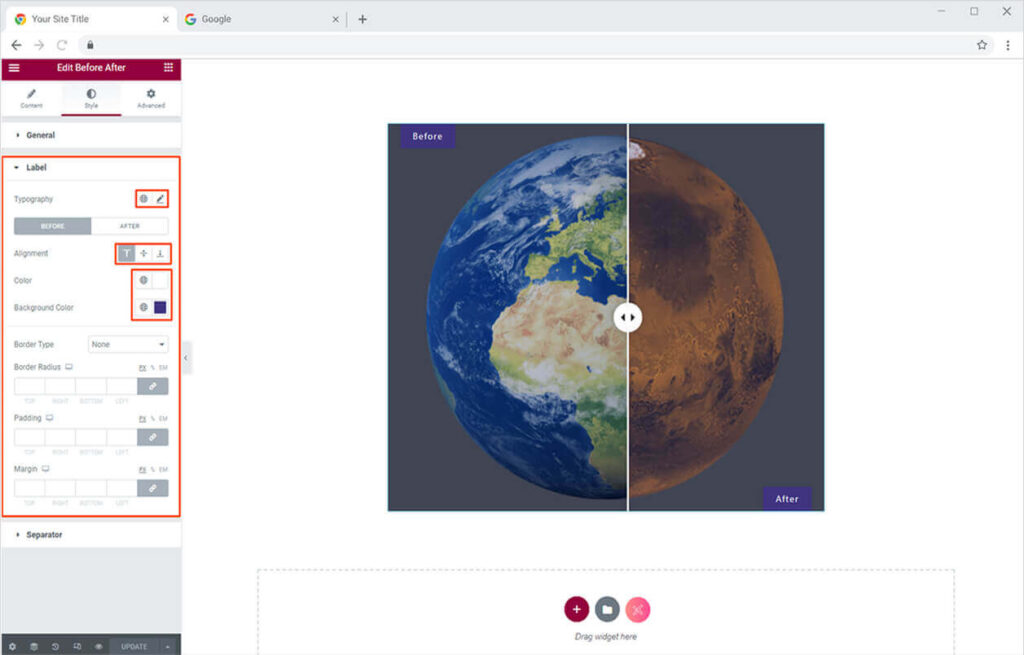The height and width of the screenshot is (655, 1024).
Task: Open the Background Color purple swatch
Action: point(160,308)
